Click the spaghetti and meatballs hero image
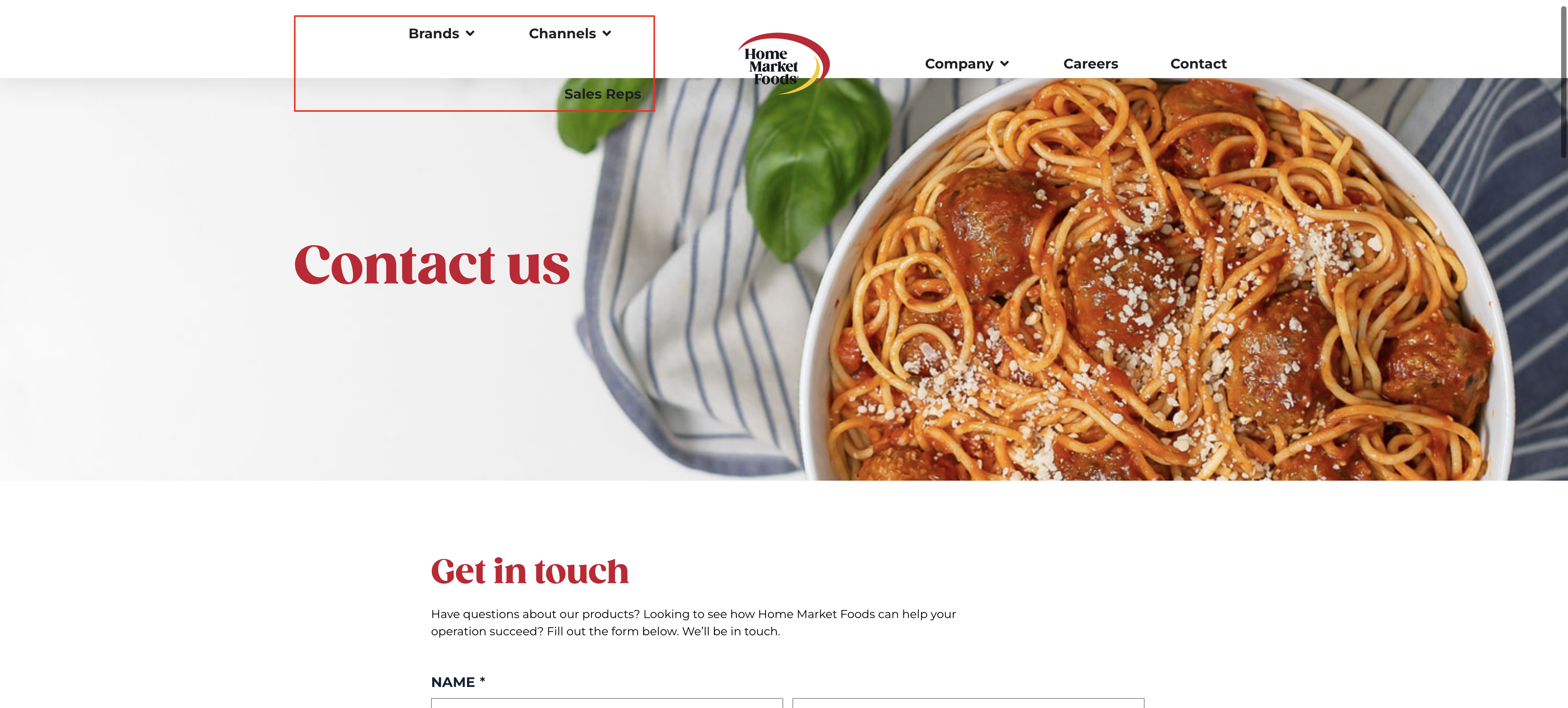1568x708 pixels. pyautogui.click(x=1156, y=280)
